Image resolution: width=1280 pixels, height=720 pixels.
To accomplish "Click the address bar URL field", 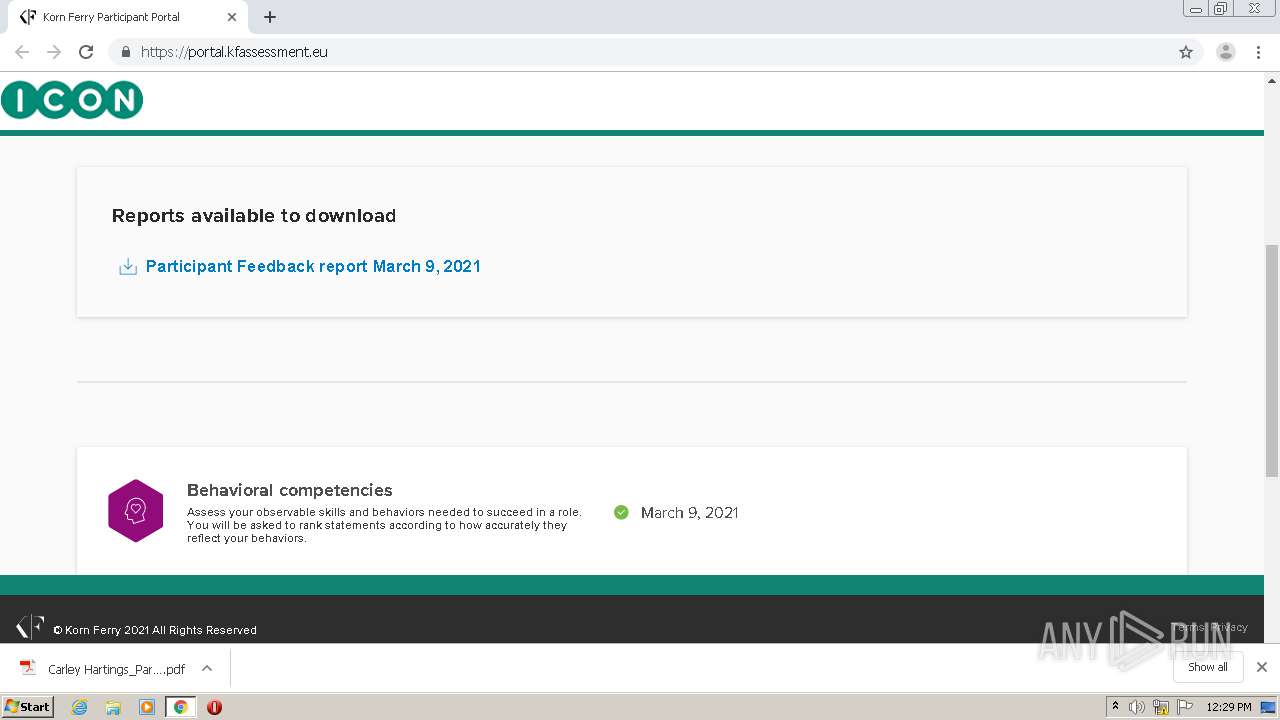I will pos(640,52).
